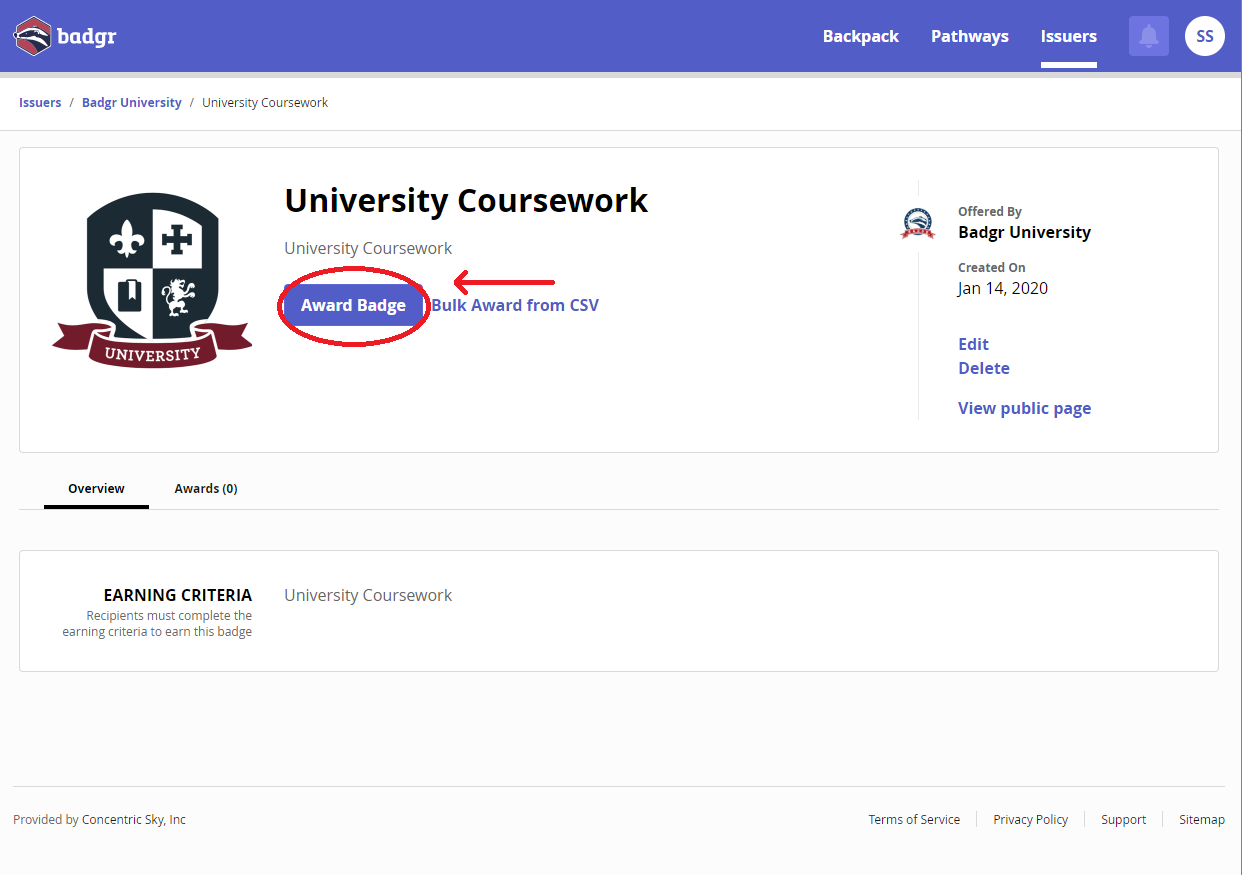The height and width of the screenshot is (875, 1243).
Task: Open Bulk Award from CSV link
Action: [x=515, y=305]
